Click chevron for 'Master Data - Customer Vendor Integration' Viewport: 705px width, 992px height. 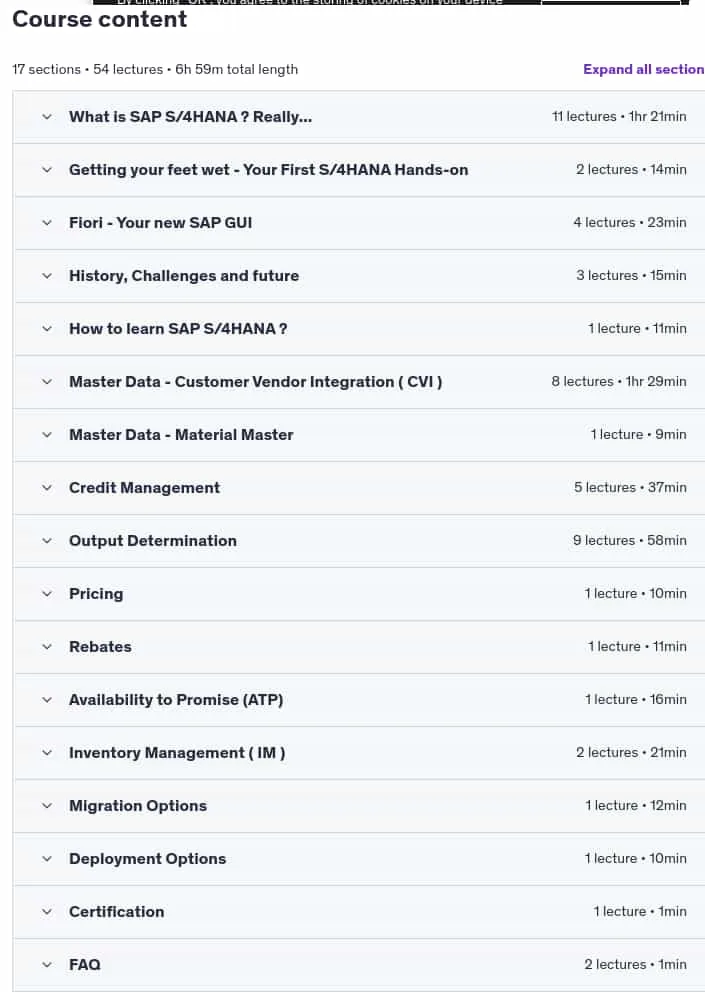pyautogui.click(x=47, y=382)
